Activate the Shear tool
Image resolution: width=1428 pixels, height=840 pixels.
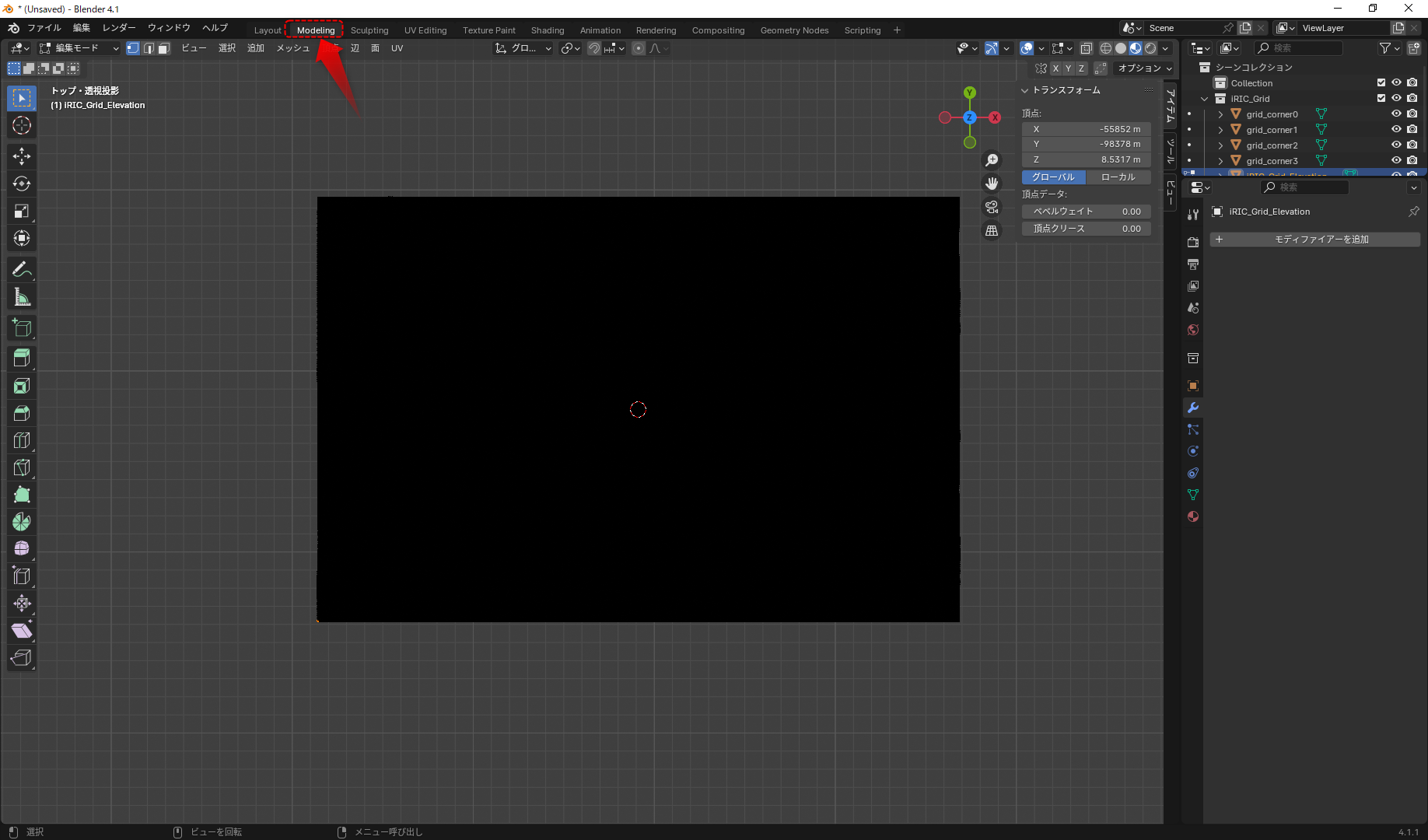[22, 631]
